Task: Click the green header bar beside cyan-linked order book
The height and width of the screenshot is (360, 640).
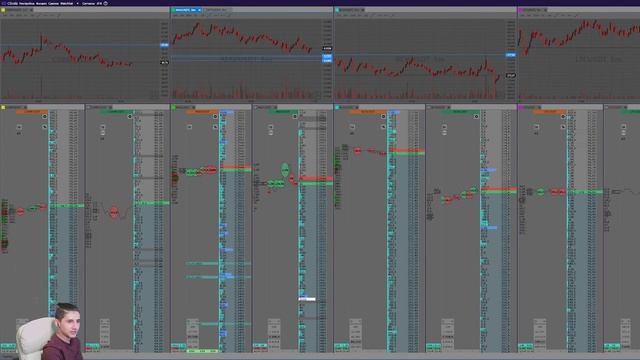Action: coord(460,111)
